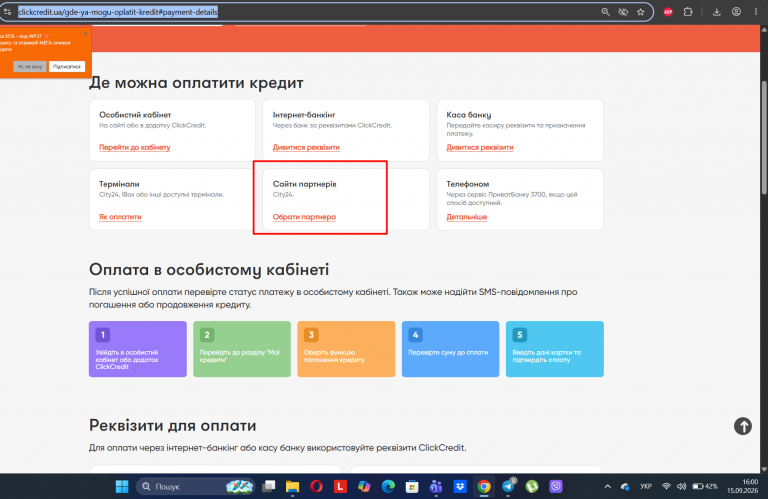Screen dimensions: 768x499
Task: Open Chrome three-dot menu
Action: 756,12
